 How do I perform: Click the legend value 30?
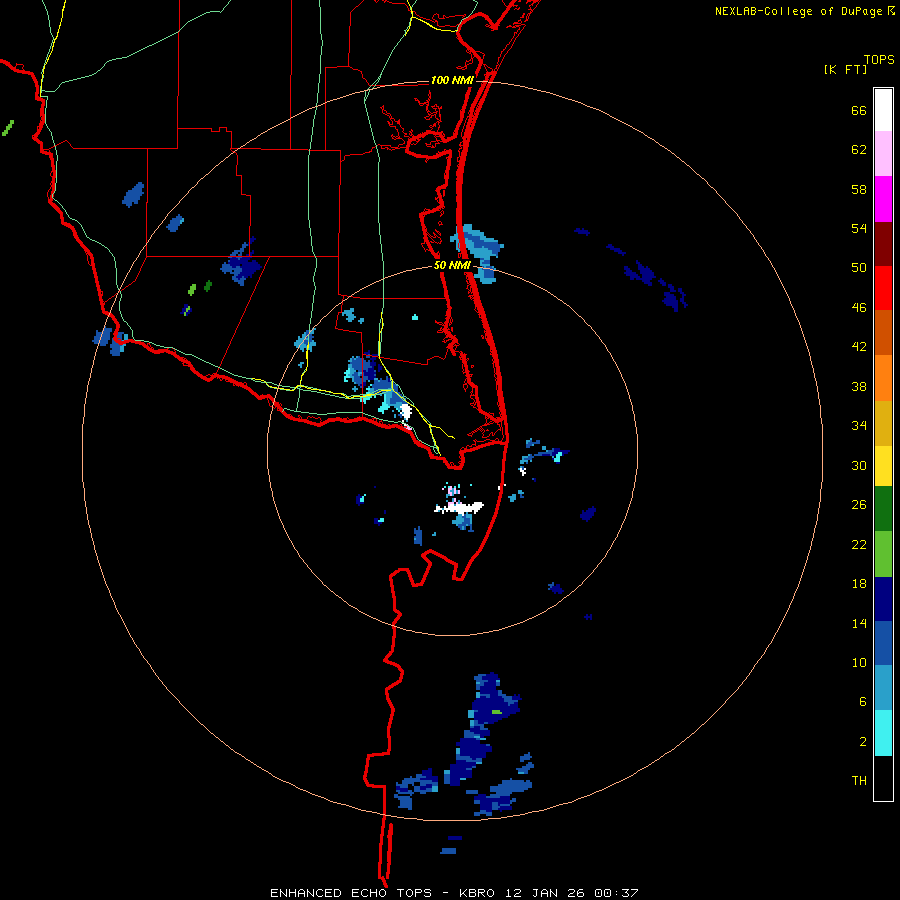[859, 465]
